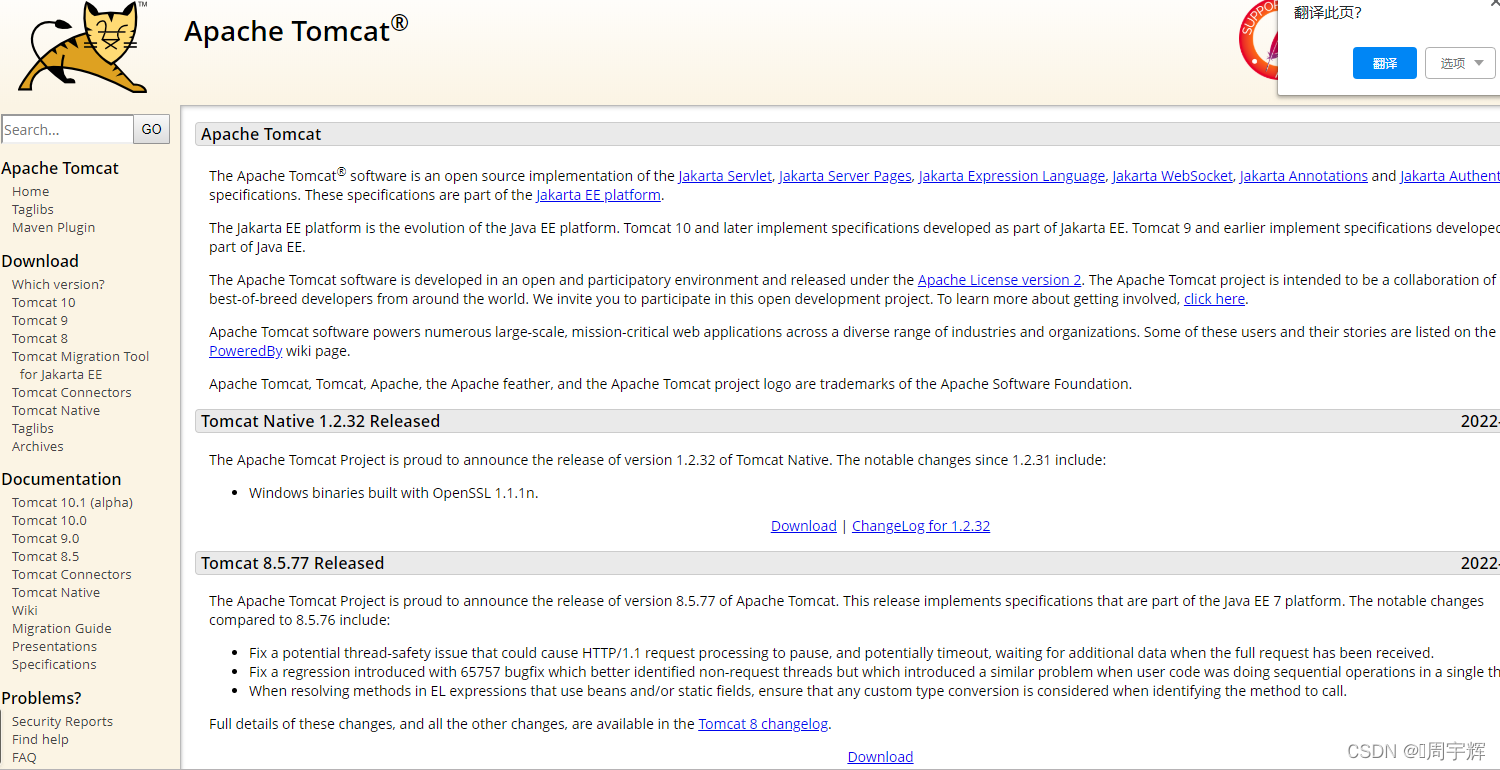Click the Tomcat Native 1.2.32 Released heading
Image resolution: width=1500 pixels, height=770 pixels.
[x=320, y=421]
